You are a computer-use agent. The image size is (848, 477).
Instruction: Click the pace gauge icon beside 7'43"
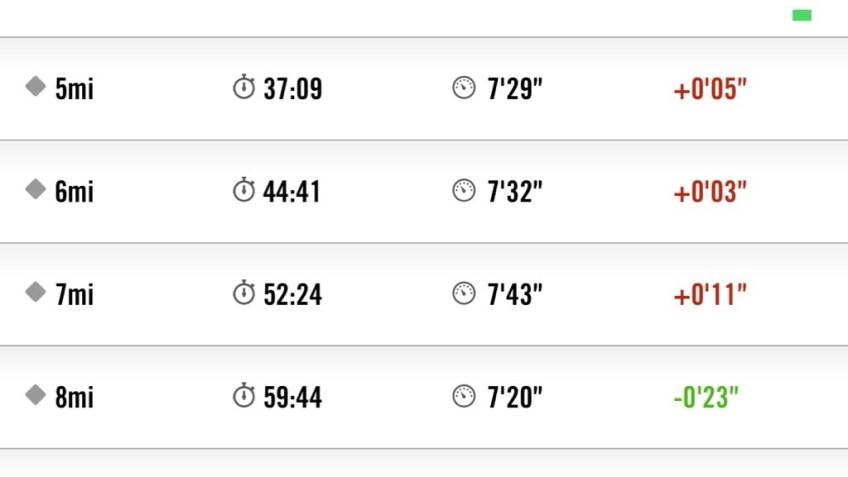(464, 293)
